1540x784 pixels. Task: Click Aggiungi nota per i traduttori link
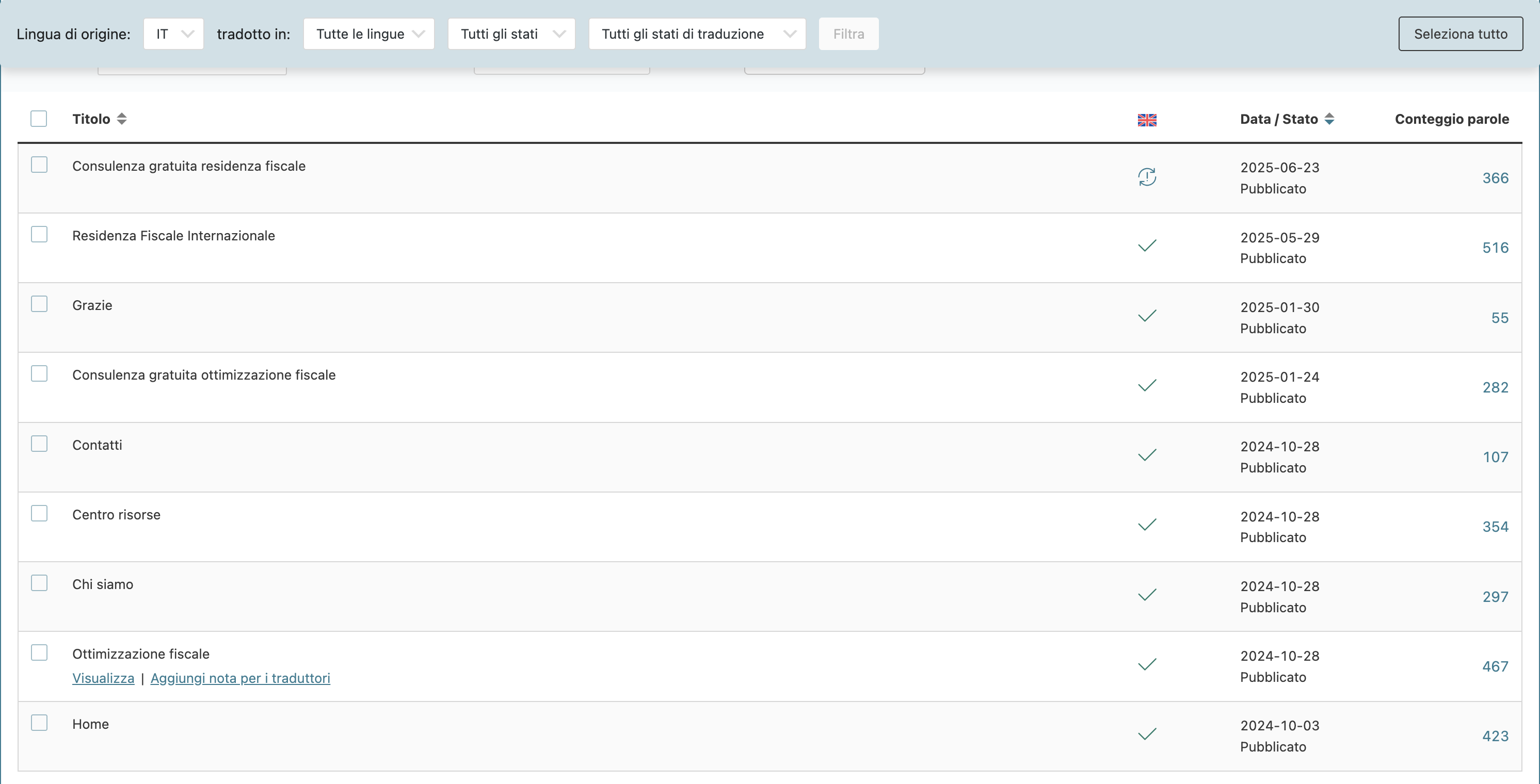point(240,678)
